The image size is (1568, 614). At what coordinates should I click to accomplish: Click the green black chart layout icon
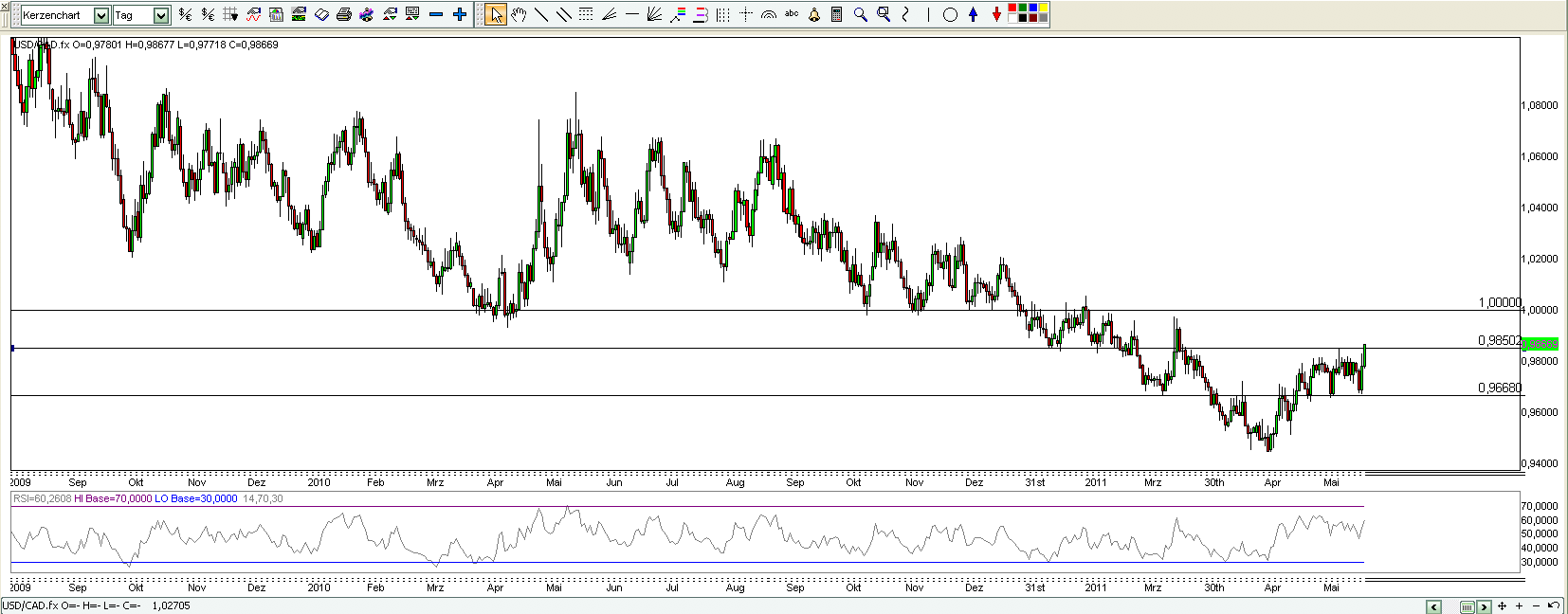point(299,14)
